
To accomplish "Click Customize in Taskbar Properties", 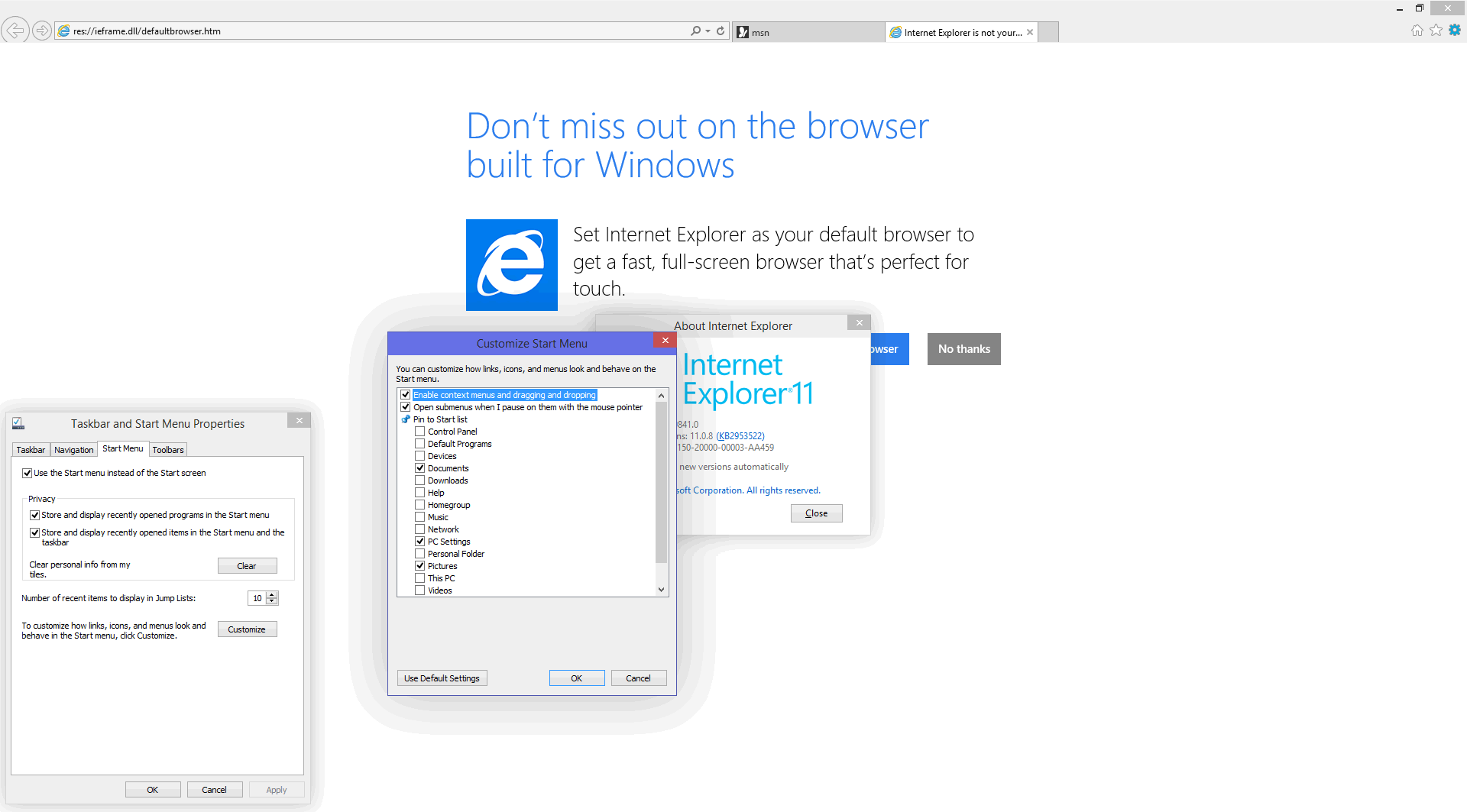I will click(x=247, y=629).
